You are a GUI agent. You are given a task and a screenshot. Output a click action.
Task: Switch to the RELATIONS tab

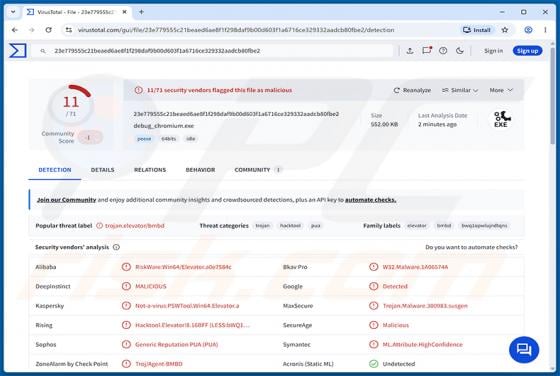pyautogui.click(x=150, y=170)
